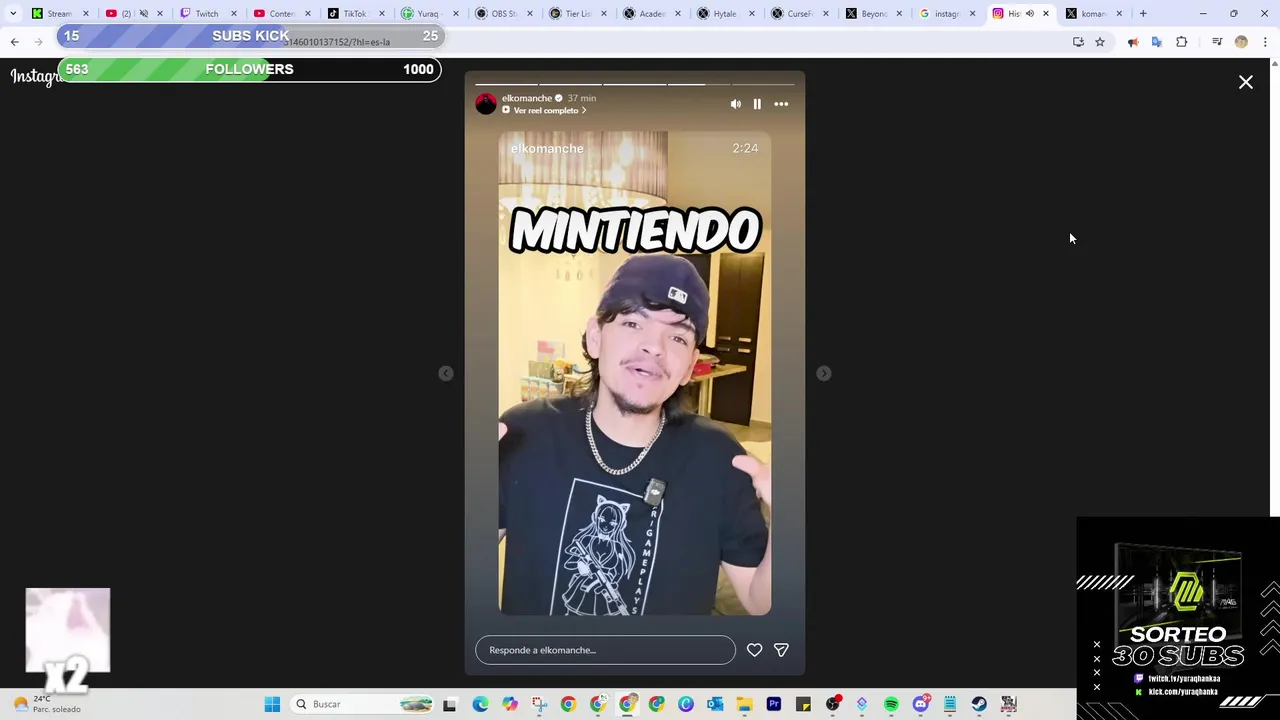Bookmark this page with the star icon
Viewport: 1280px width, 720px height.
[x=1100, y=42]
